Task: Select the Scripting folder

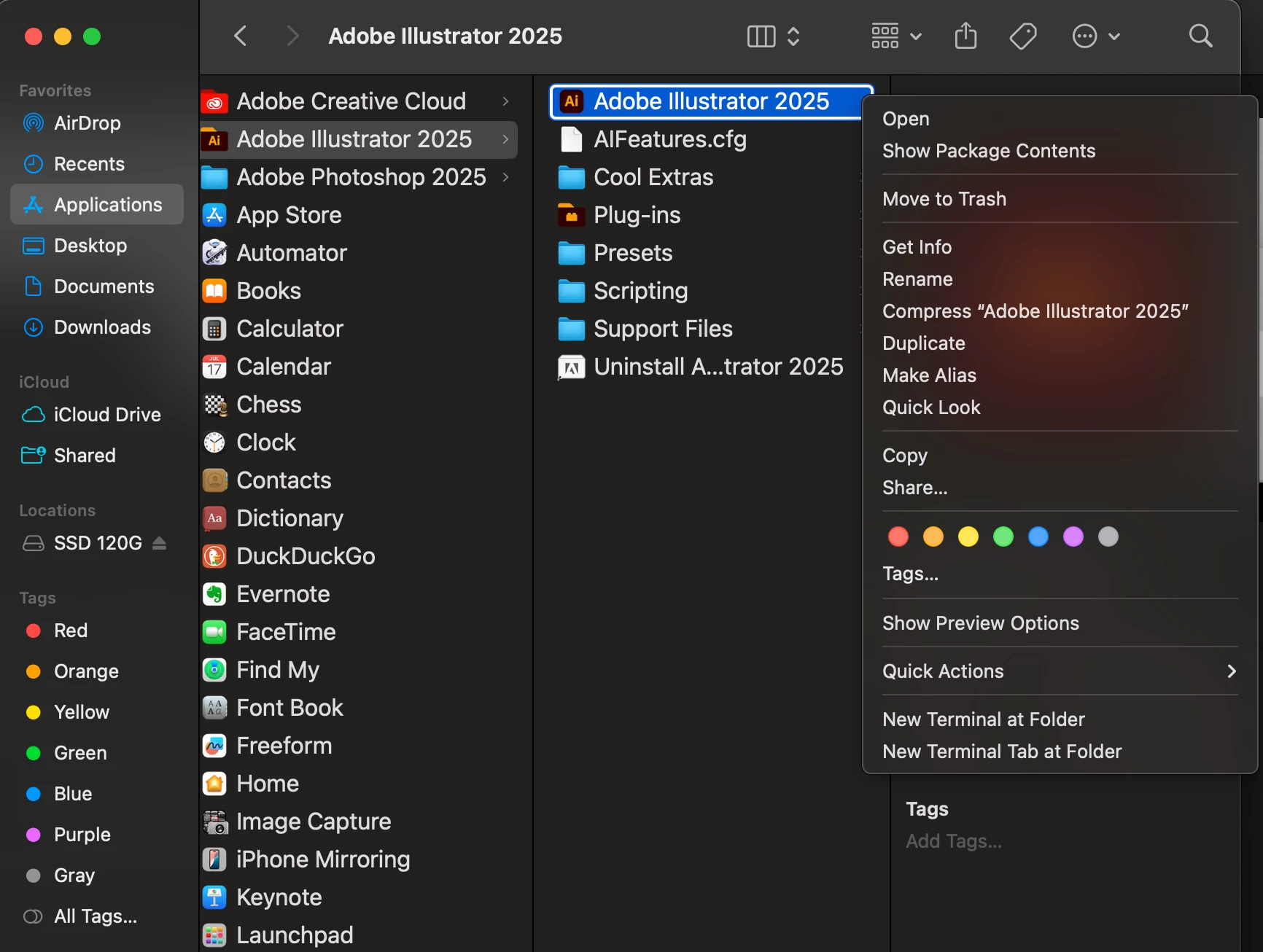Action: (x=706, y=291)
